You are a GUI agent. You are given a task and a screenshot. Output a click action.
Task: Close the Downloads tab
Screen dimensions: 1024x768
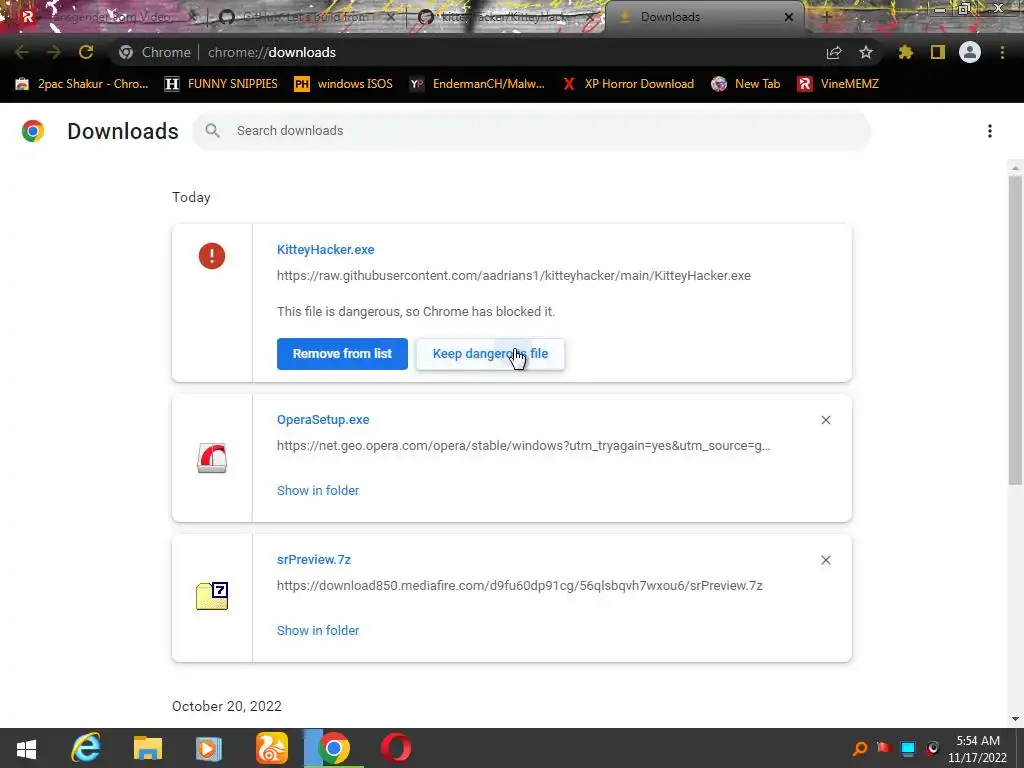tap(789, 17)
